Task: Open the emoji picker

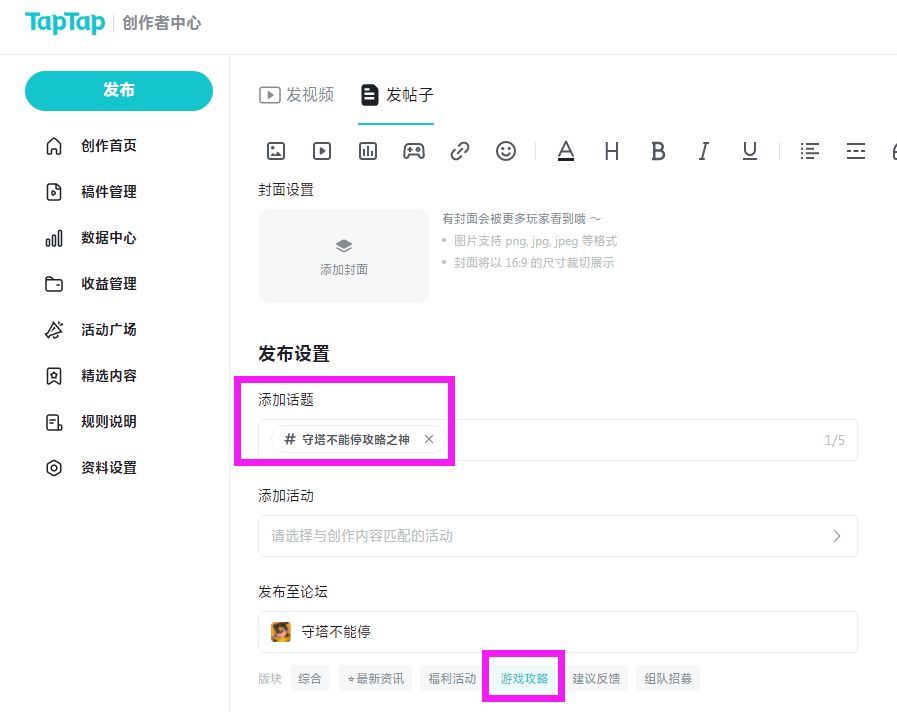Action: coord(506,151)
